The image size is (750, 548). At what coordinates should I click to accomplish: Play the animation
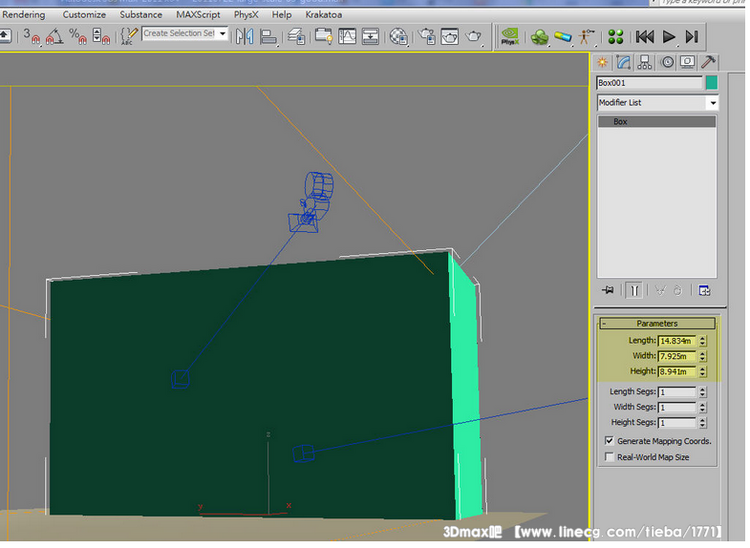pos(669,37)
